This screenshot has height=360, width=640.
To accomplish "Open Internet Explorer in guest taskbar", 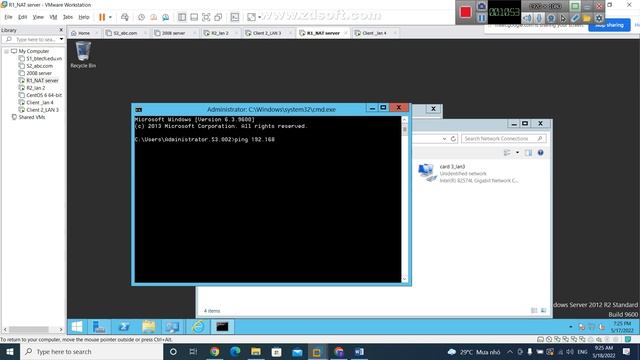I will (x=198, y=327).
